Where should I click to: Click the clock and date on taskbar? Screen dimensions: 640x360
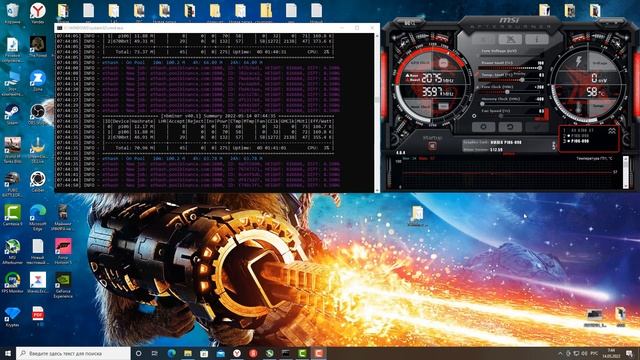click(x=611, y=353)
